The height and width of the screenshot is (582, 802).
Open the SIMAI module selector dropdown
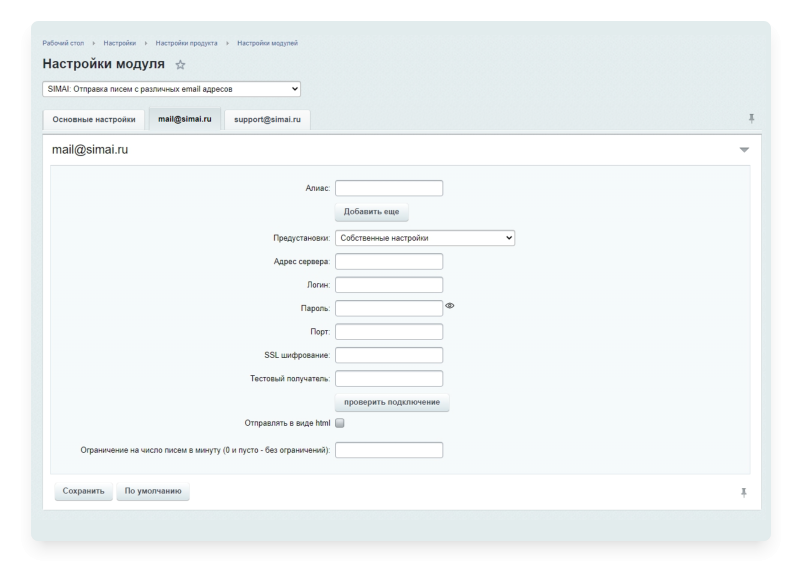pos(170,89)
